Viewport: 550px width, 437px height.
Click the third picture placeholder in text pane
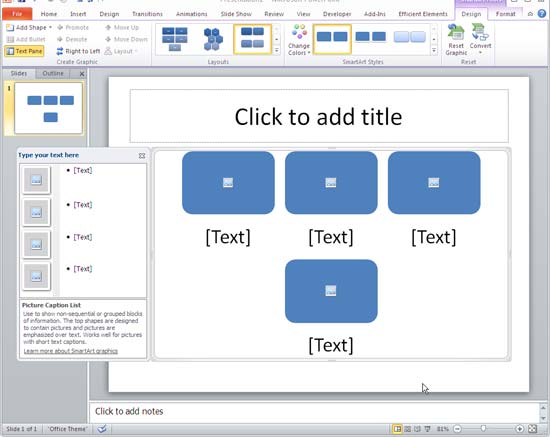click(36, 244)
